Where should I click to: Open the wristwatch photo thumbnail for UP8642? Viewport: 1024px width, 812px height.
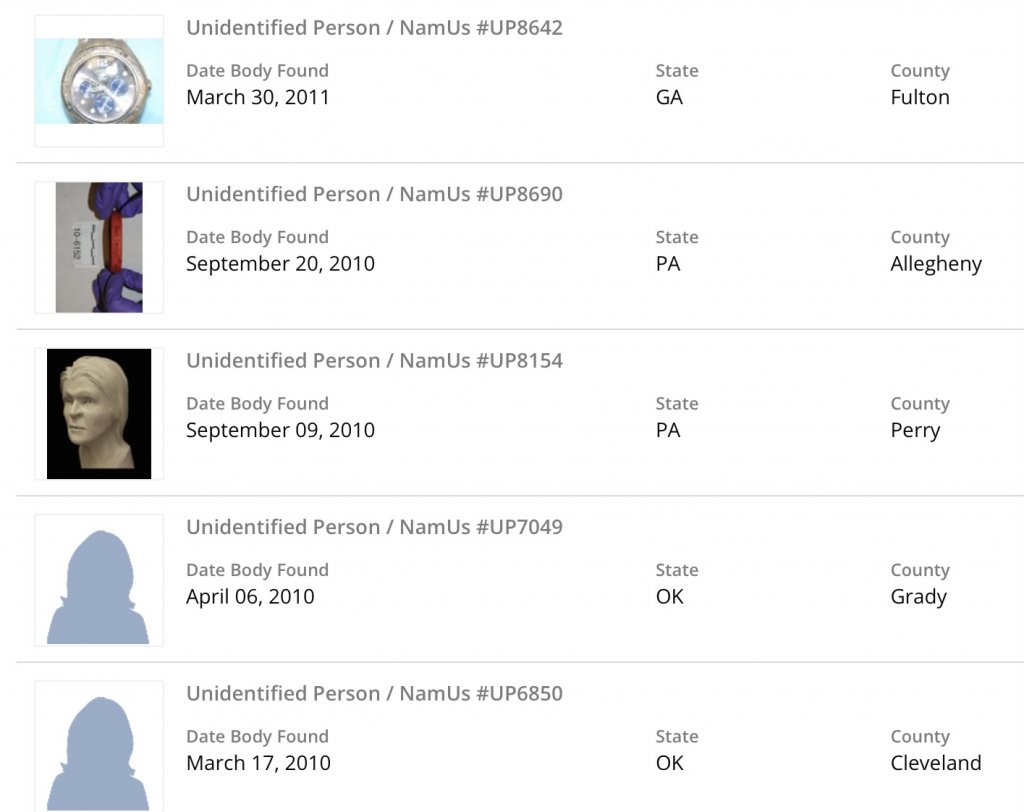pos(99,81)
